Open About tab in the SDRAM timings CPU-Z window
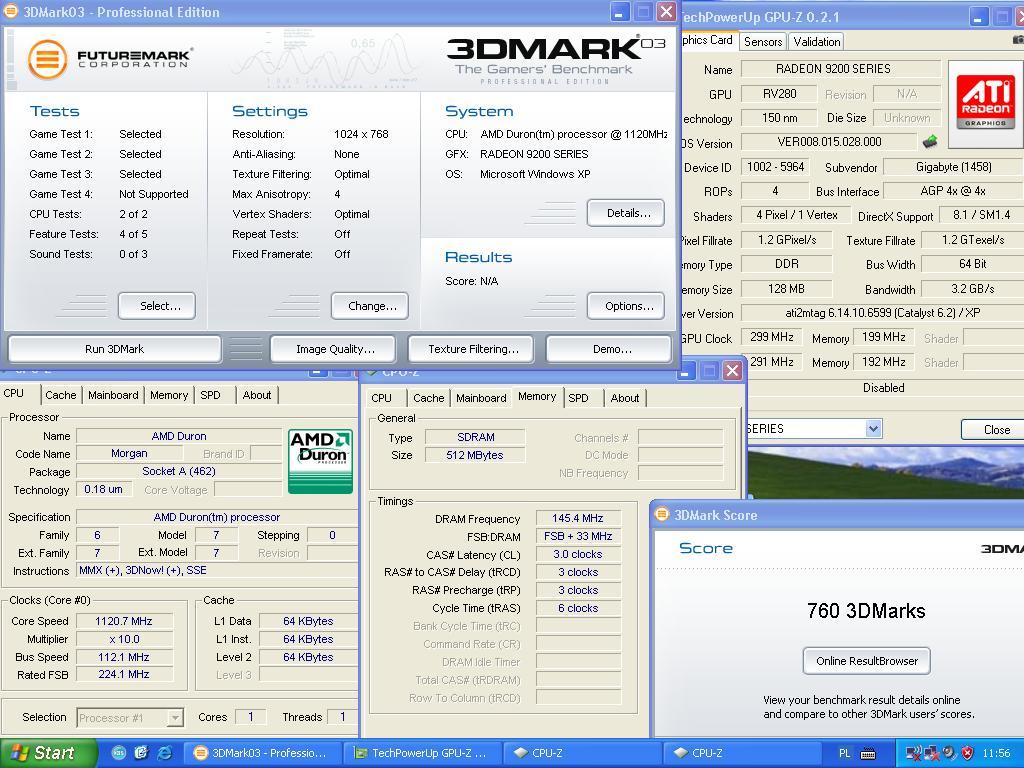Viewport: 1024px width, 768px height. pos(625,398)
